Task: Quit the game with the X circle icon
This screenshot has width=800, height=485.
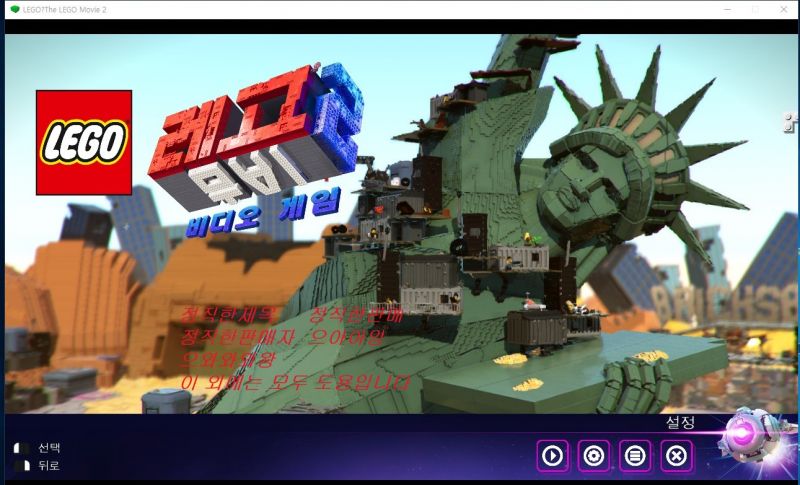Action: 677,455
